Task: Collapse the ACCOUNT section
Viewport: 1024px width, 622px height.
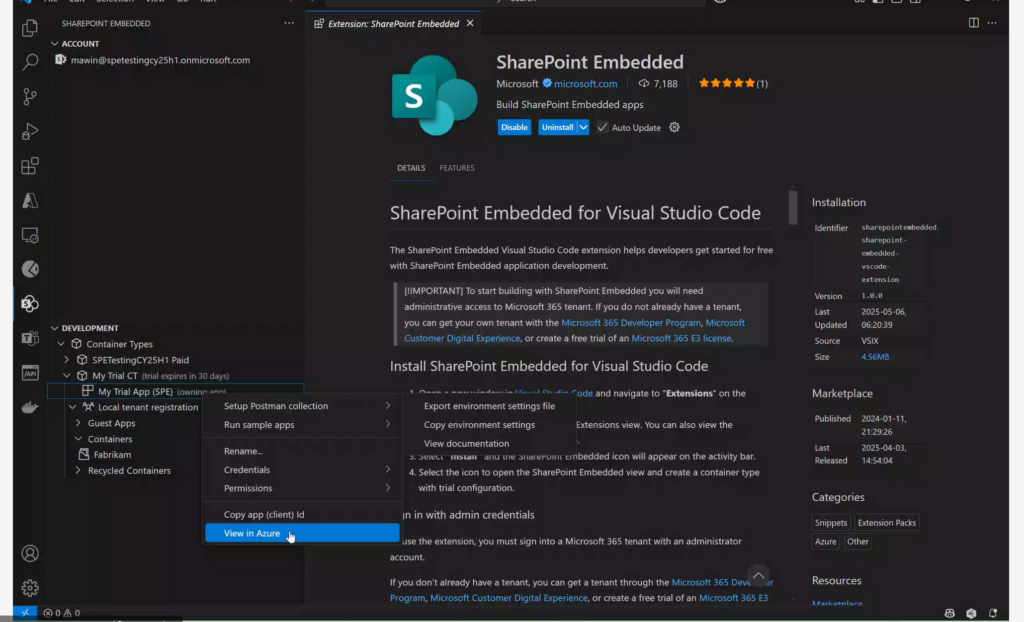Action: coord(55,44)
